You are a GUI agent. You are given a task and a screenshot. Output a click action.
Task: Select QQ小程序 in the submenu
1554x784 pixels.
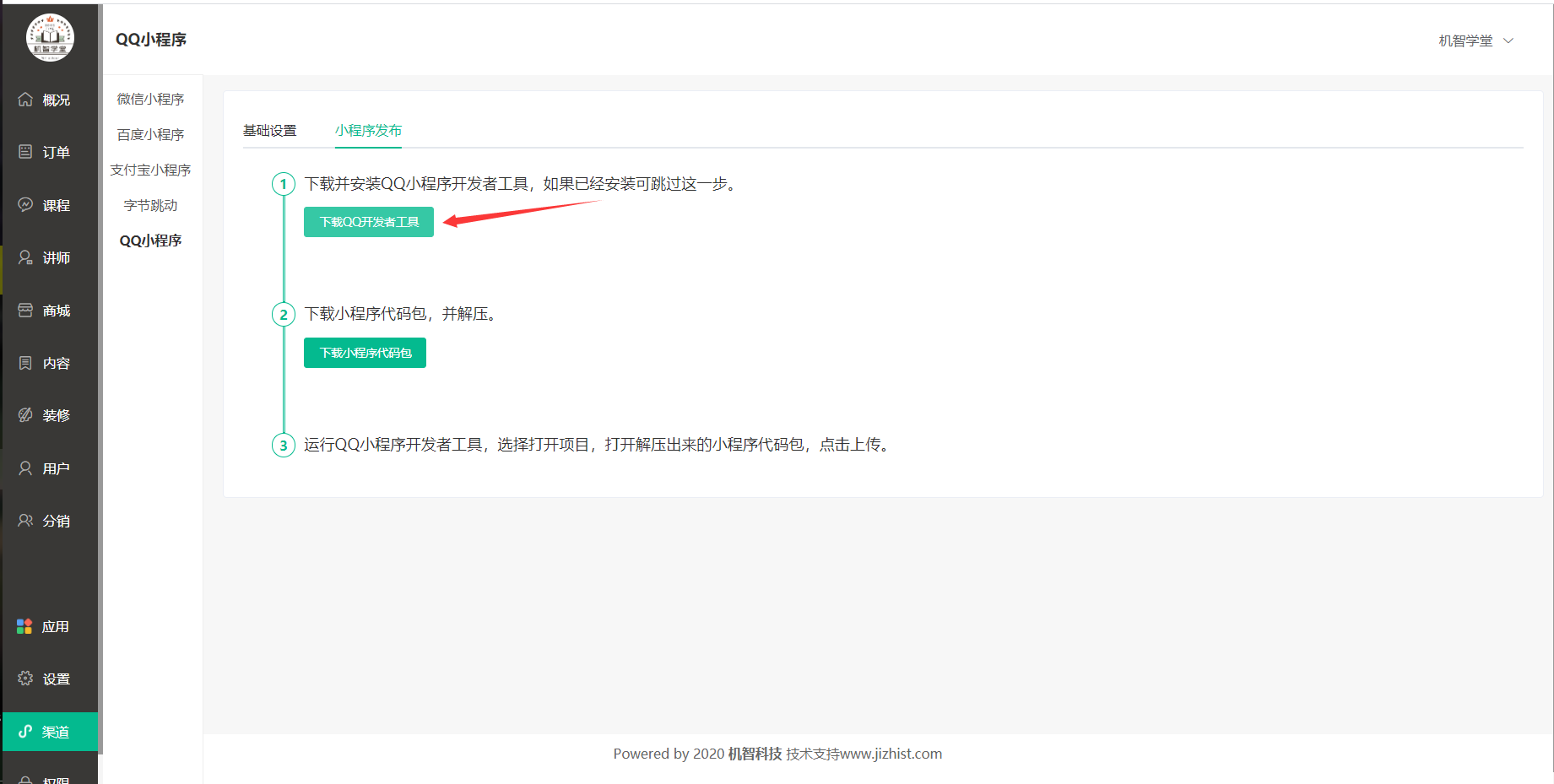point(150,241)
